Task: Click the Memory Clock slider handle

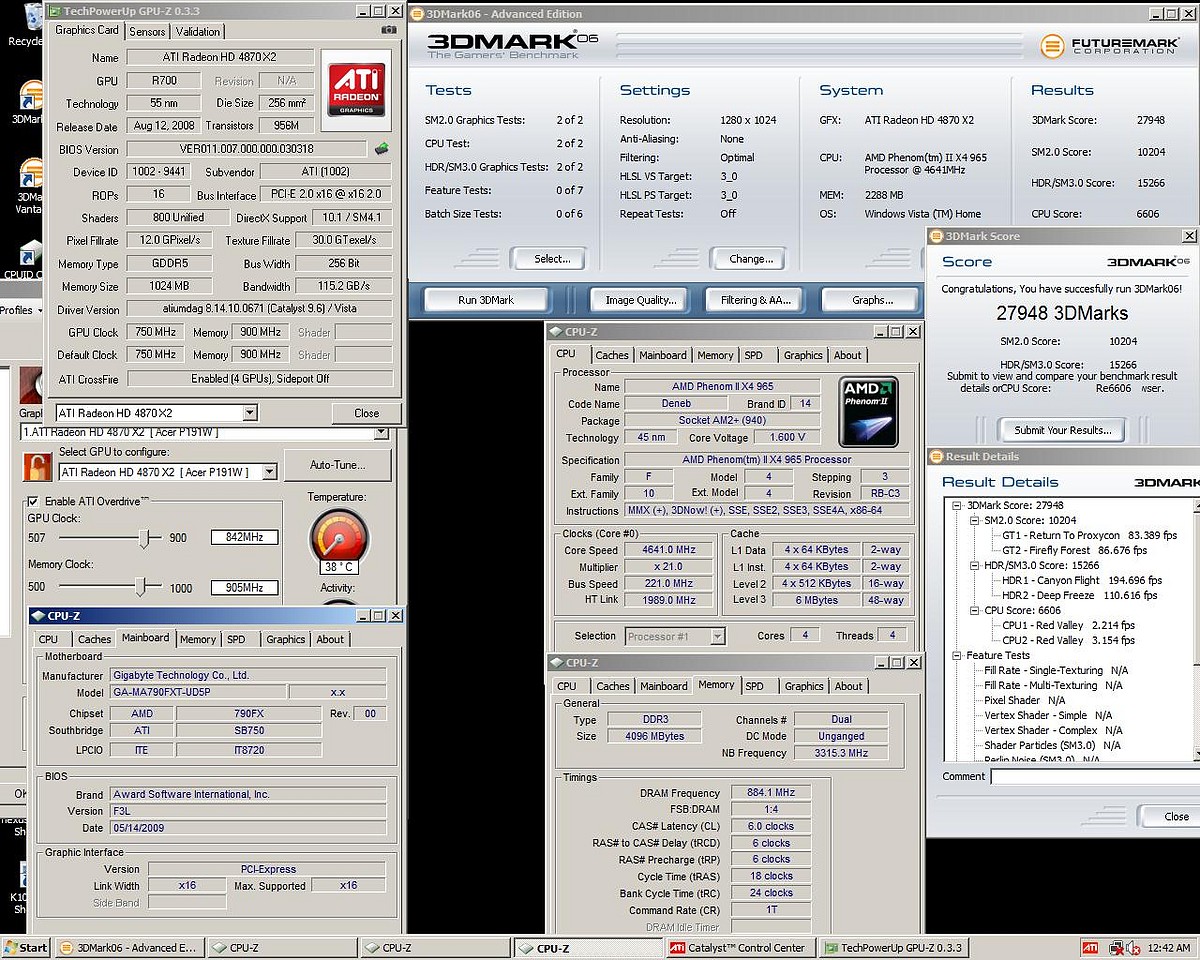Action: (x=140, y=588)
